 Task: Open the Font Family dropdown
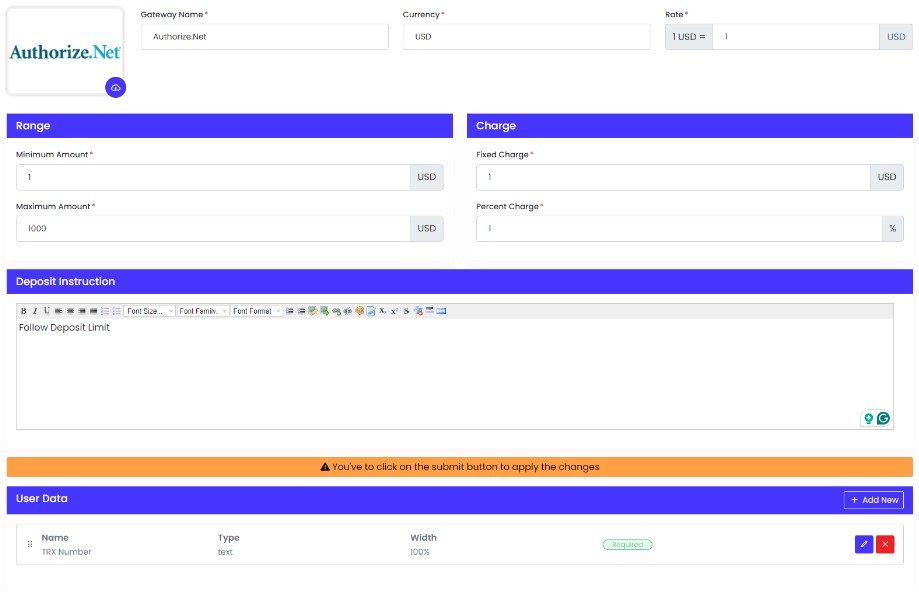pos(201,310)
